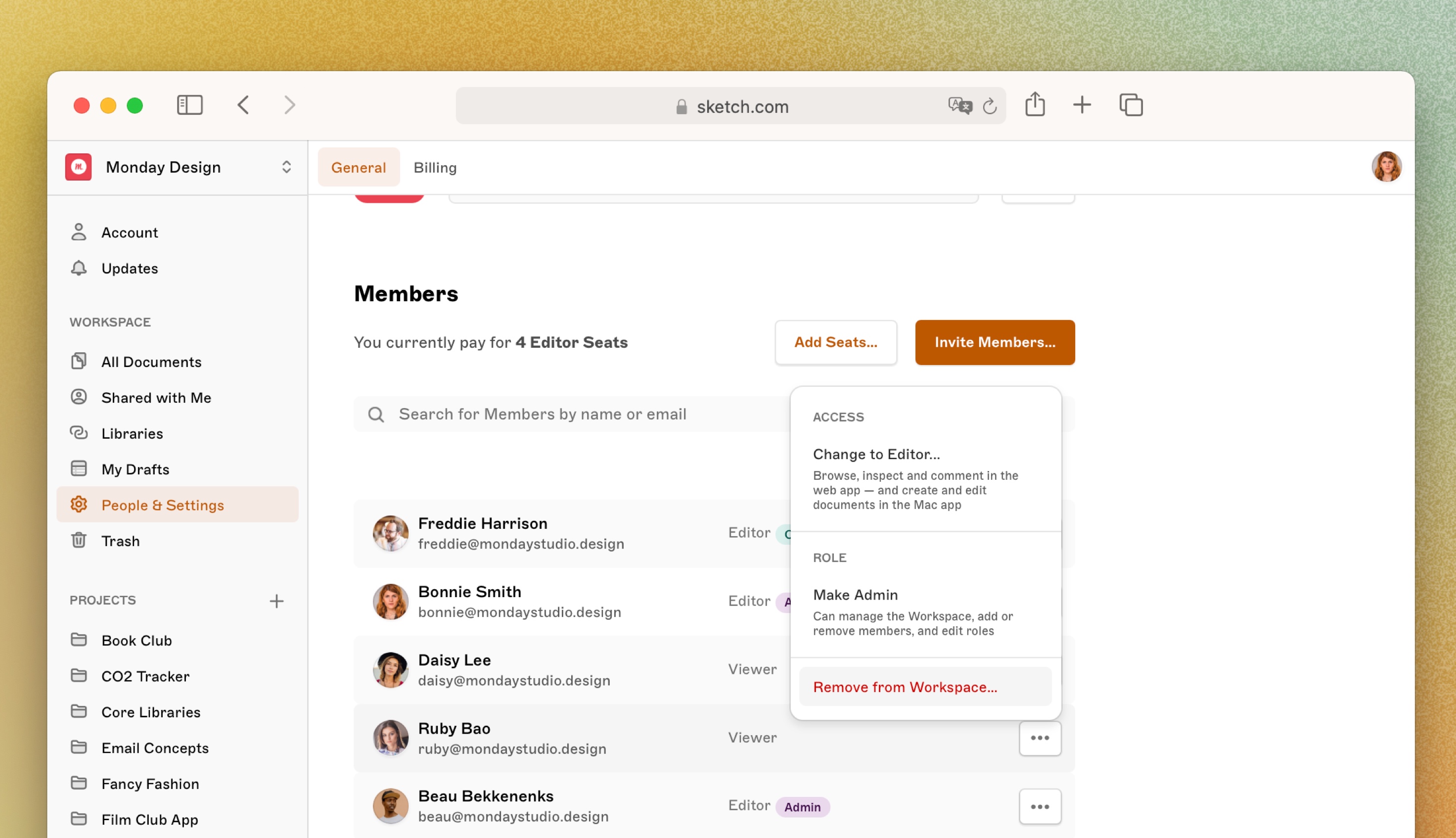Click the Members heading
Image resolution: width=1456 pixels, height=838 pixels.
coord(406,293)
